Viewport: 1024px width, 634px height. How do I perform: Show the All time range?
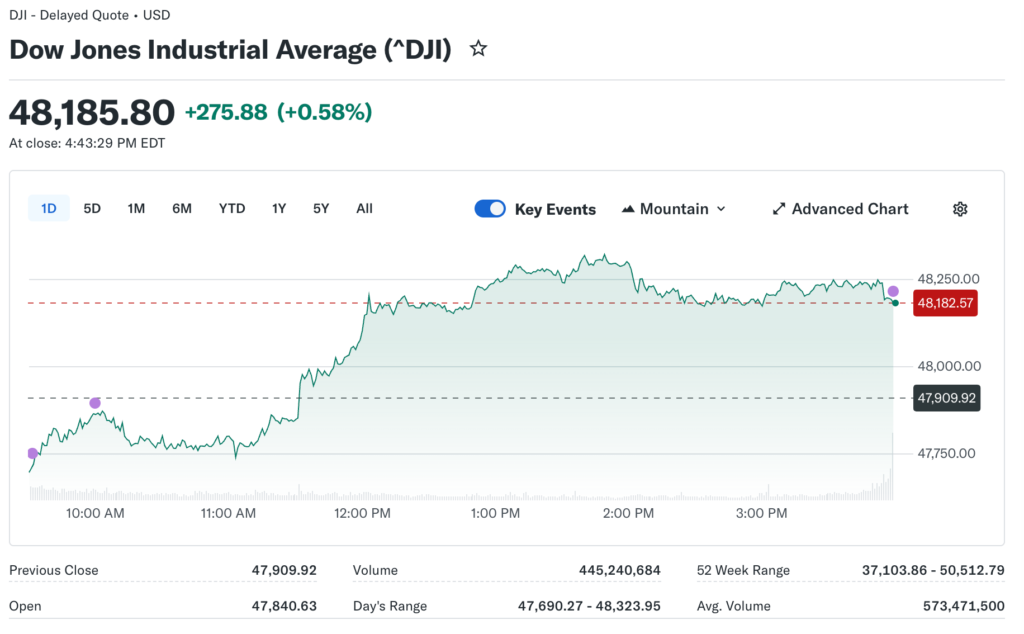(364, 209)
